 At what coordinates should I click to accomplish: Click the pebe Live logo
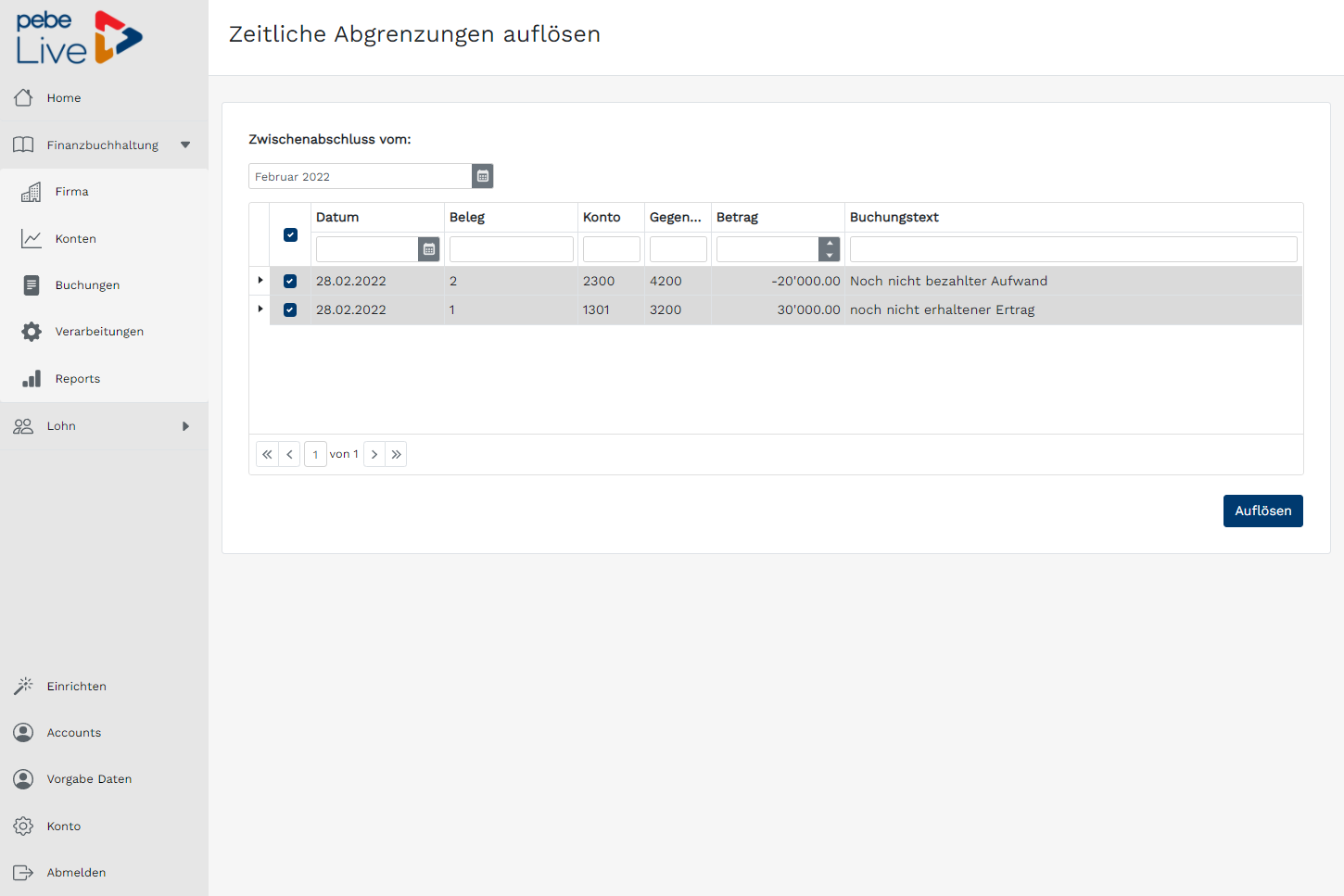pyautogui.click(x=79, y=38)
